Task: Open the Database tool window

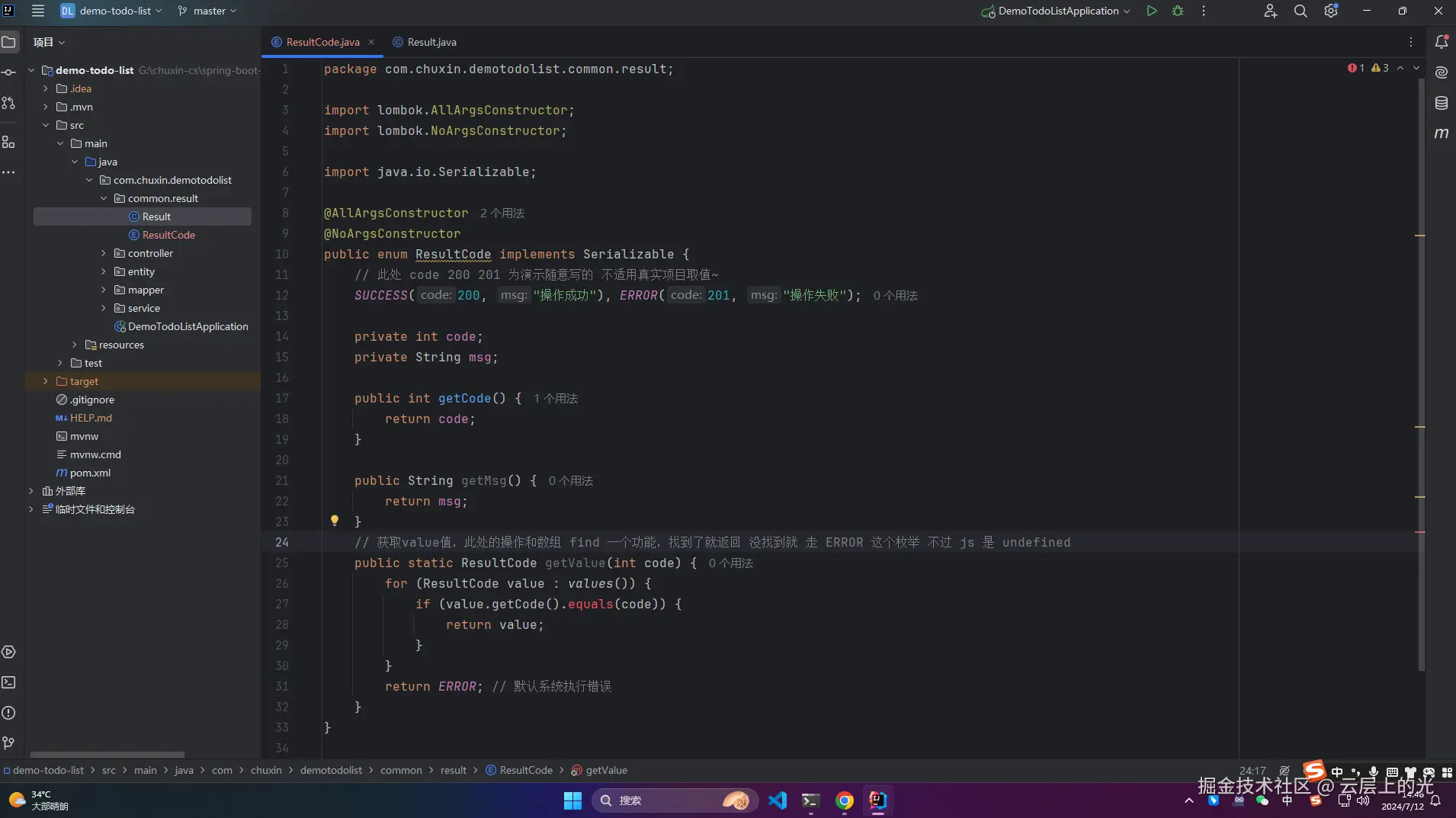Action: [x=1442, y=103]
